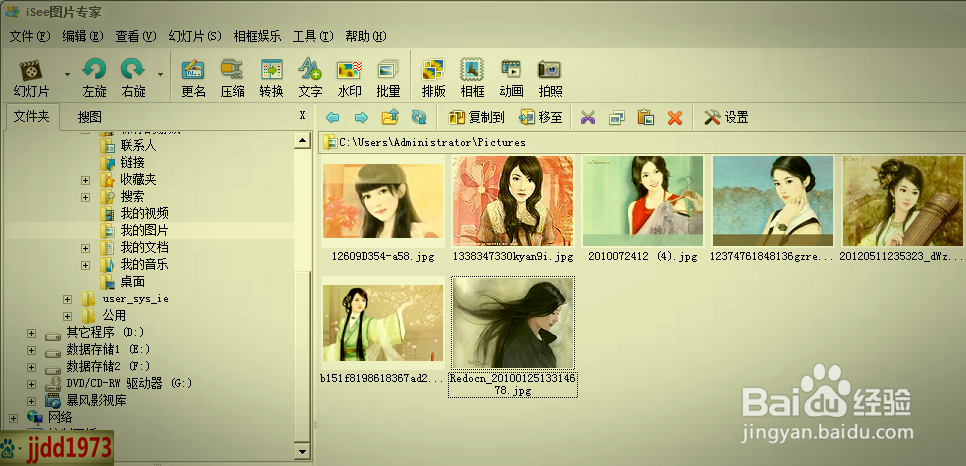Open the 拍照 camera capture tool

coord(550,78)
